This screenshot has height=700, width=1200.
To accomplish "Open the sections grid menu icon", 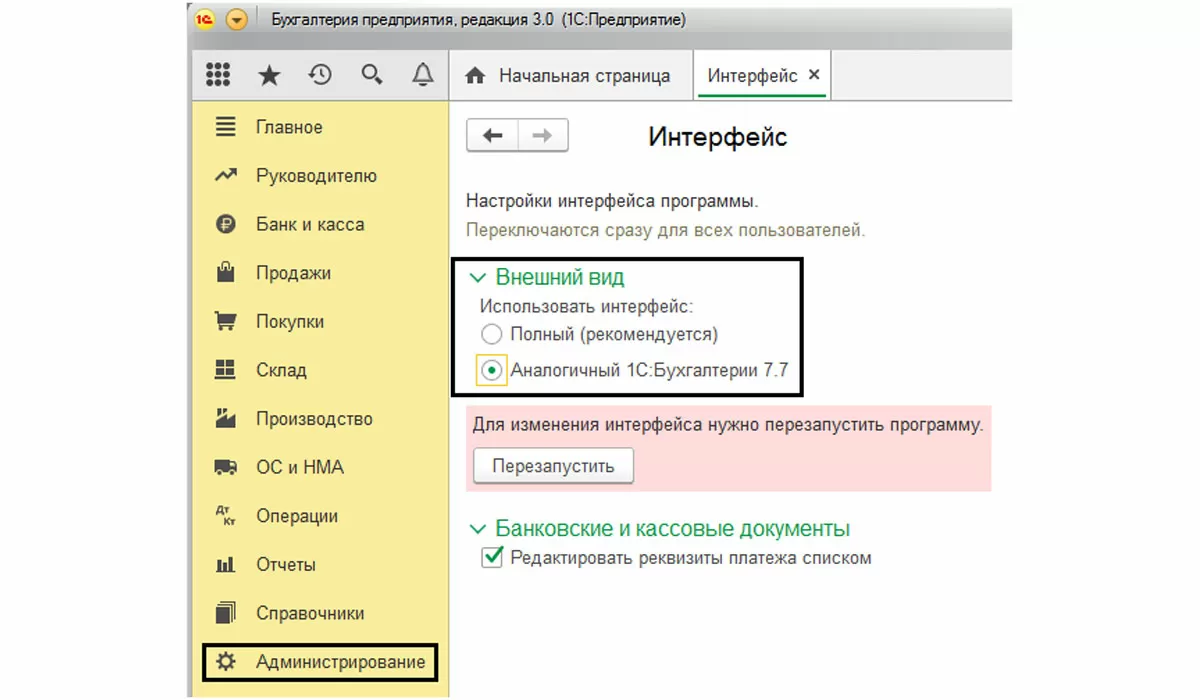I will point(217,75).
